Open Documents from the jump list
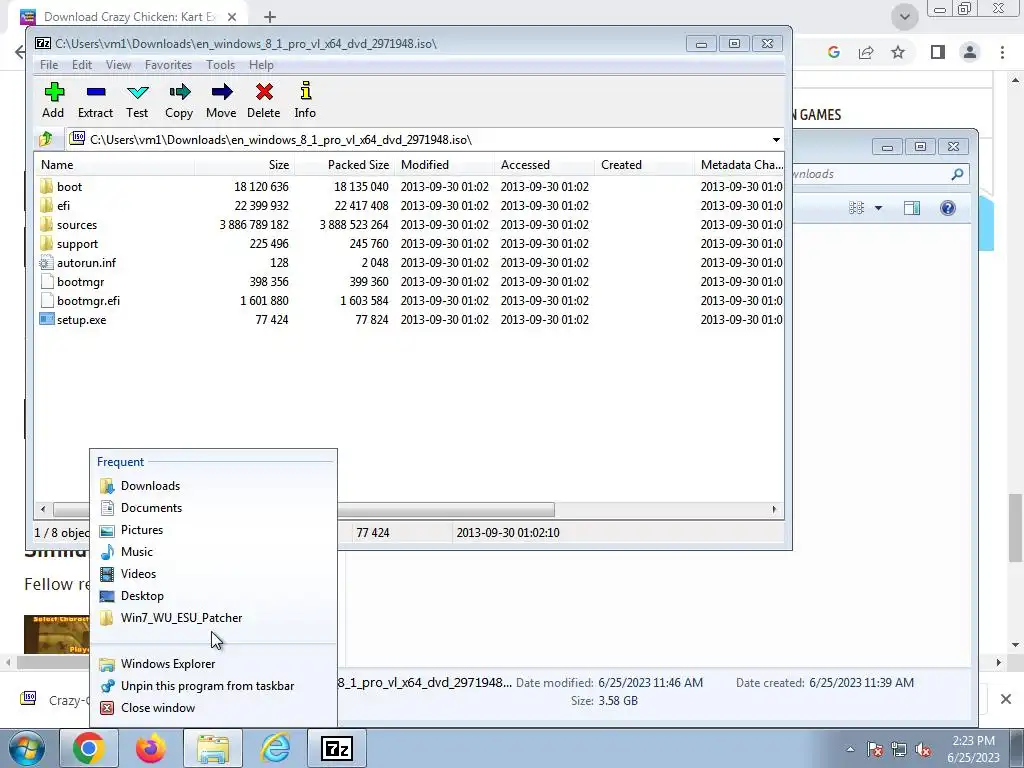This screenshot has width=1024, height=768. (214, 508)
